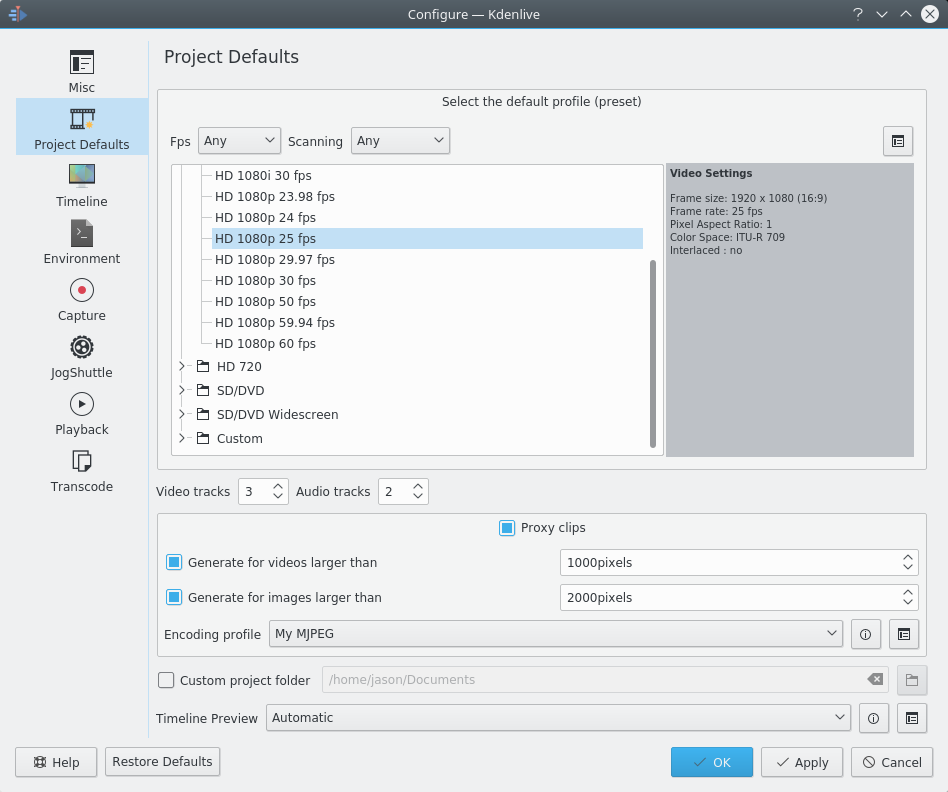The height and width of the screenshot is (792, 948).
Task: Open the Environment settings page
Action: [82, 242]
